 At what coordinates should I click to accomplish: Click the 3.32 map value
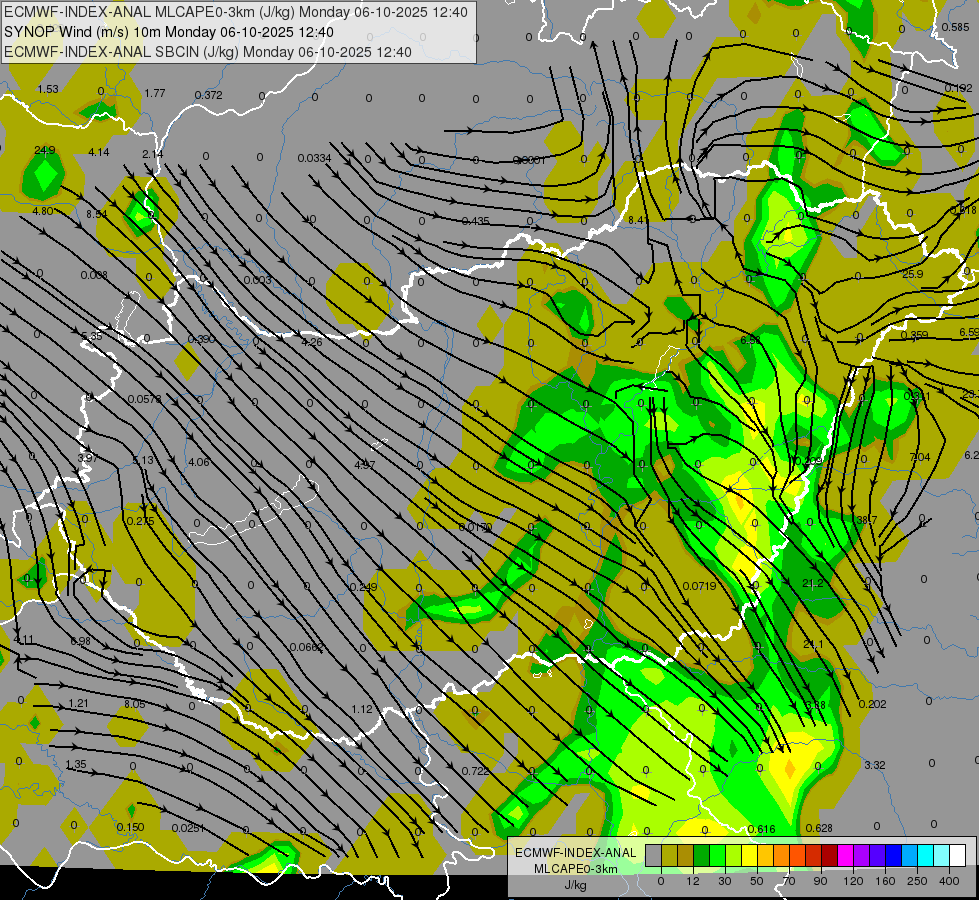coord(875,765)
